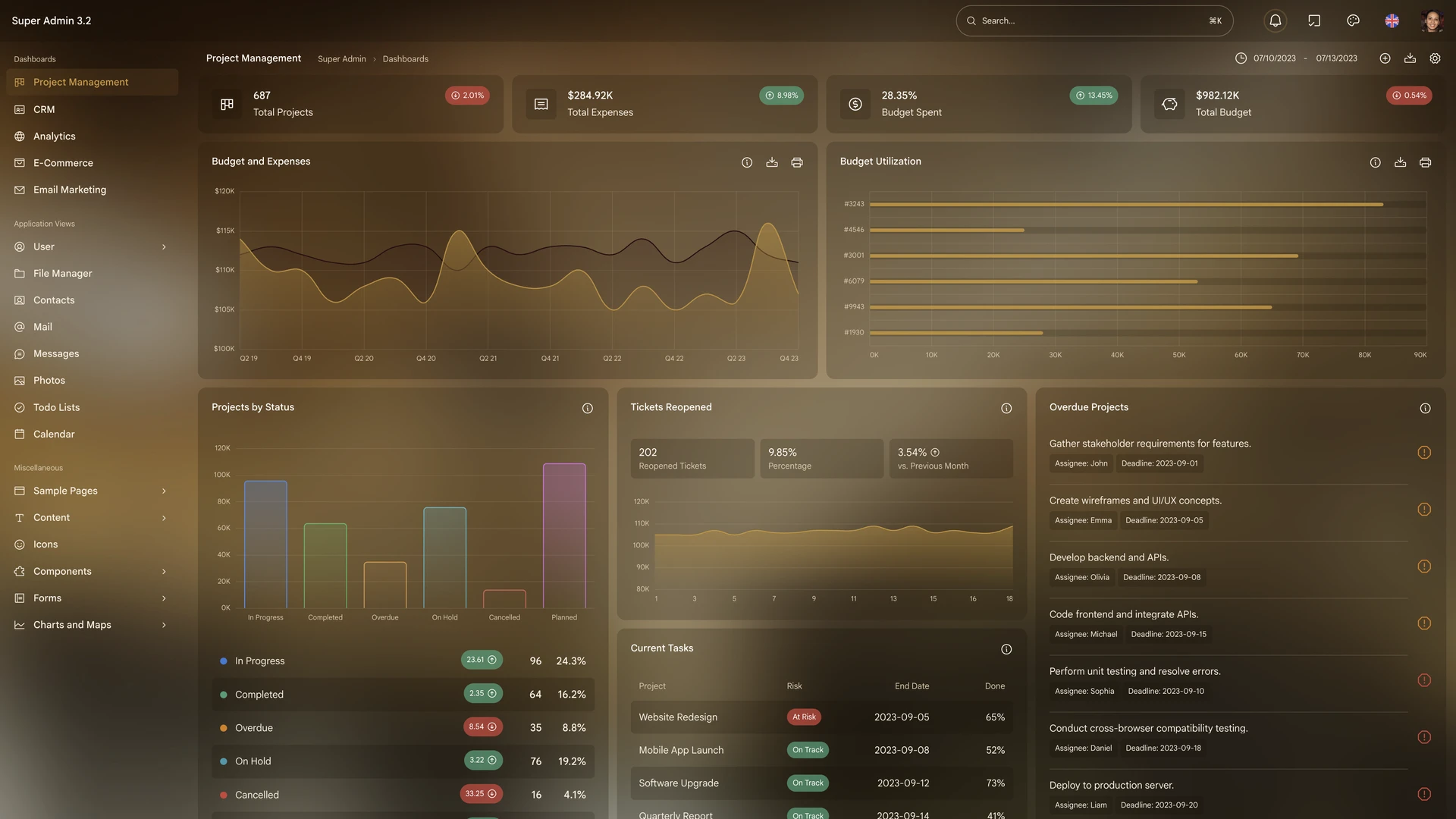Click warning icon for Deploy to production server
Image resolution: width=1456 pixels, height=819 pixels.
1424,794
